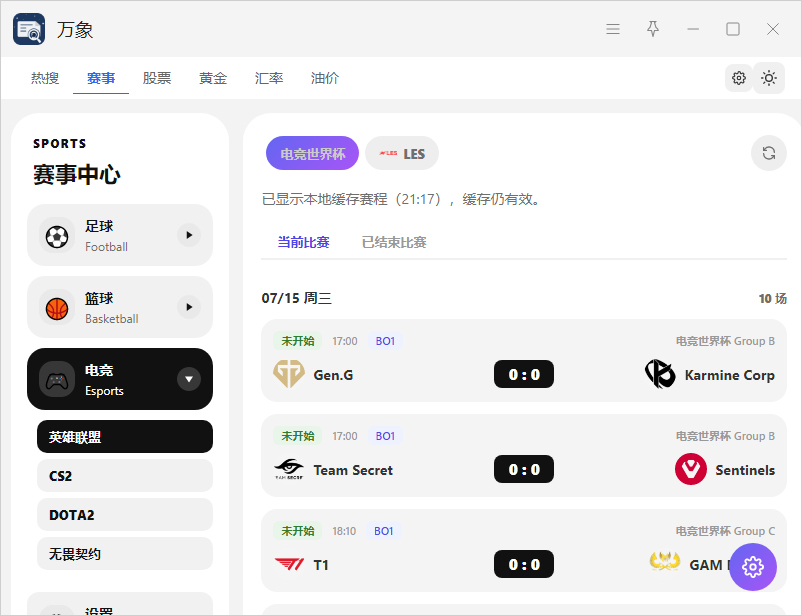Choose DOTA2 in the esports list
Image resolution: width=802 pixels, height=616 pixels.
coord(125,515)
